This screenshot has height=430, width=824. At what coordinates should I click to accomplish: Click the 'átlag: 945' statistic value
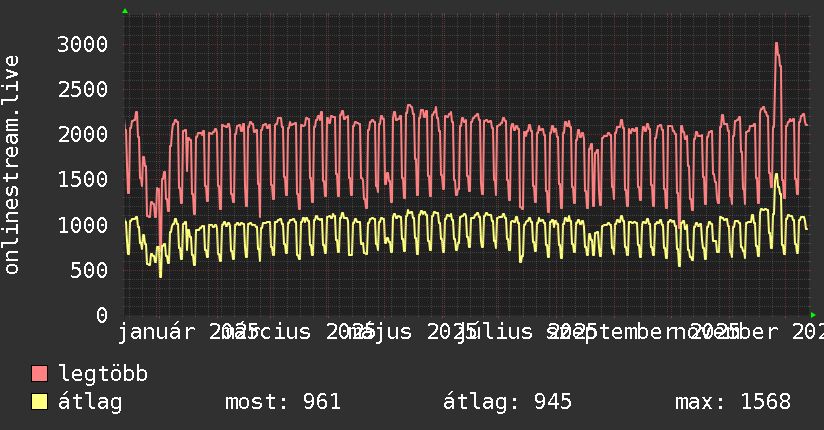[x=507, y=402]
